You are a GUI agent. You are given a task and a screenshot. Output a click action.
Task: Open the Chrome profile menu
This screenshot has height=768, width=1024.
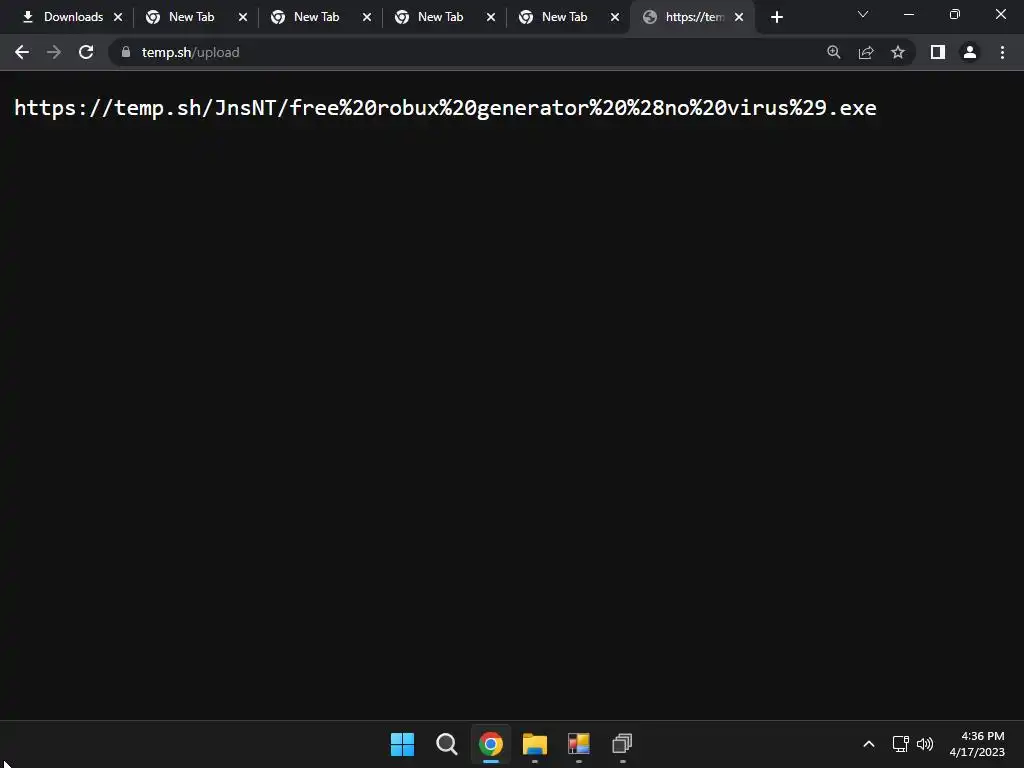[970, 52]
